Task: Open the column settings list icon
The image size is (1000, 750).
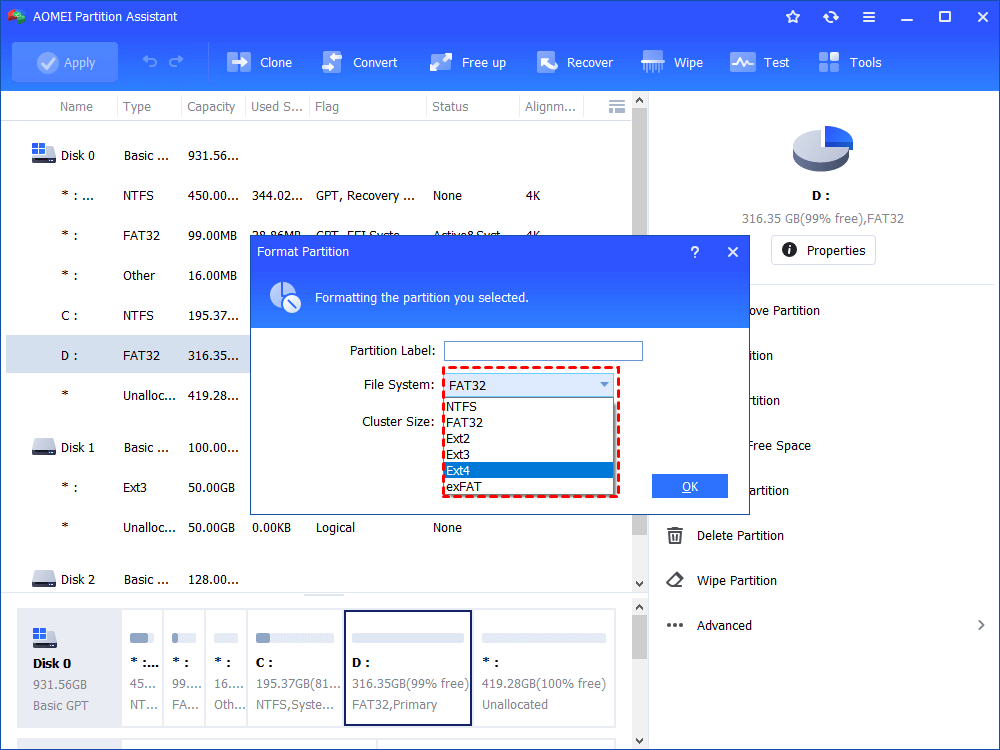Action: tap(617, 107)
